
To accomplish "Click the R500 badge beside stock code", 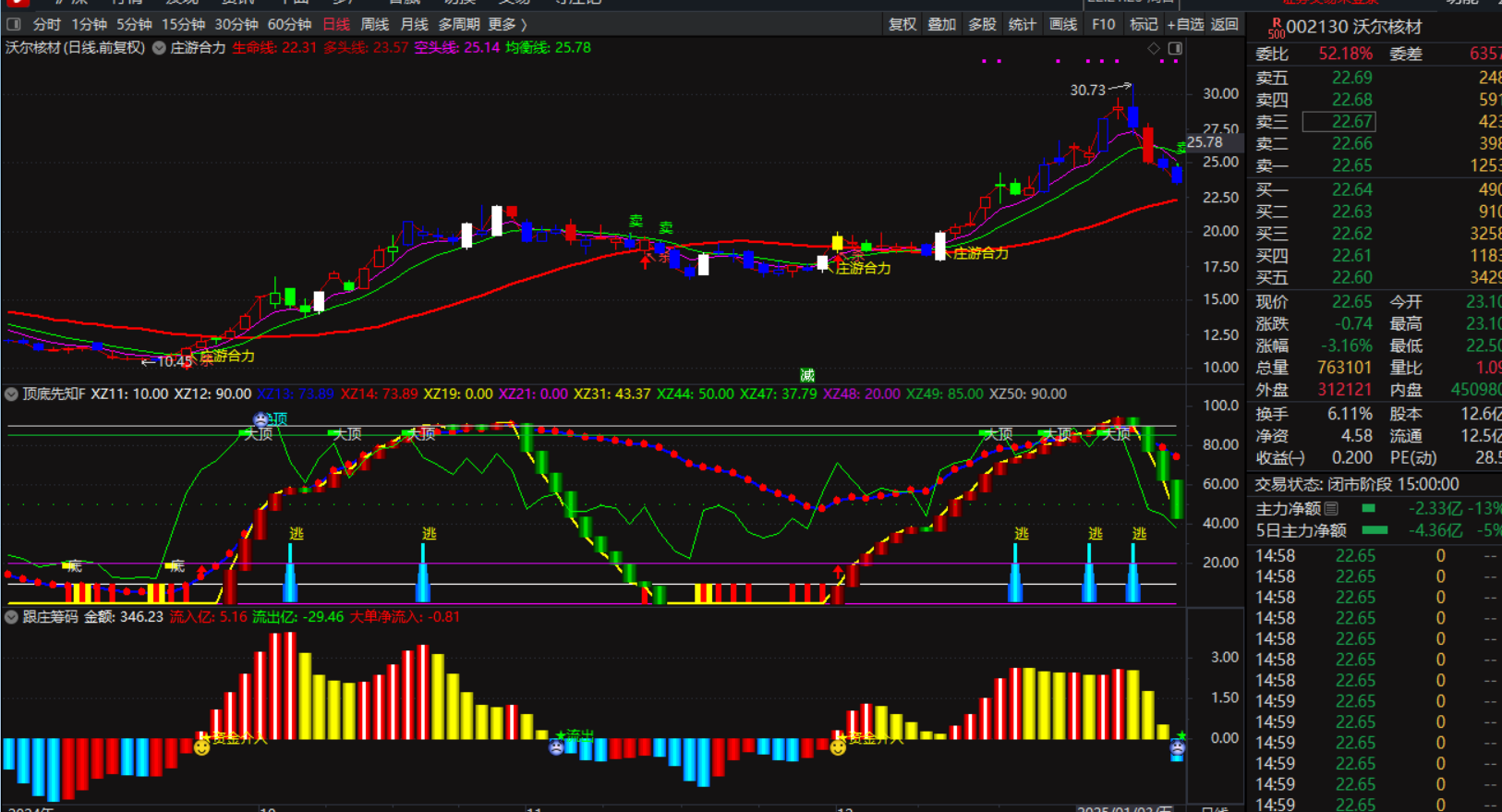I will tap(1276, 28).
